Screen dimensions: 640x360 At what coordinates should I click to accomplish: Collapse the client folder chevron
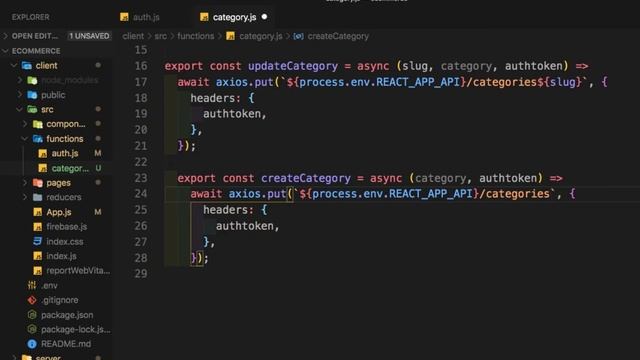14,65
